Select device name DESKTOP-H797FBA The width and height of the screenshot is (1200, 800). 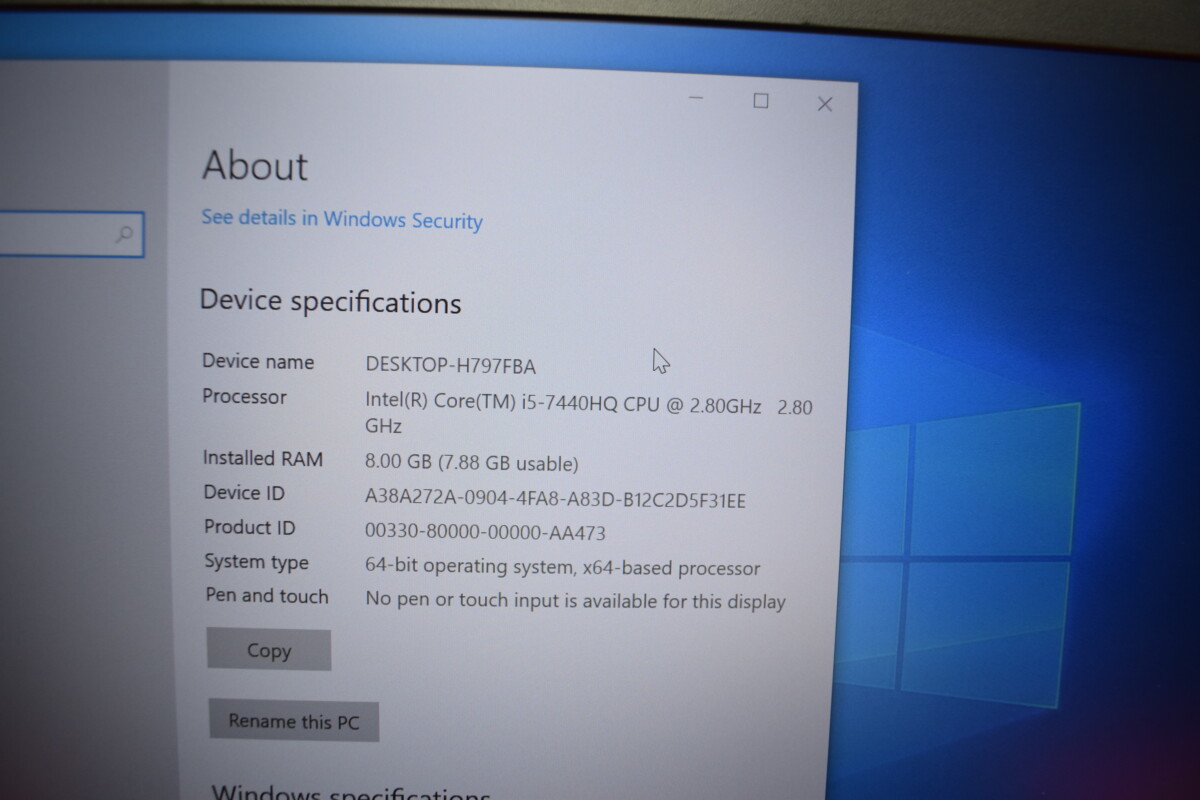(x=451, y=365)
